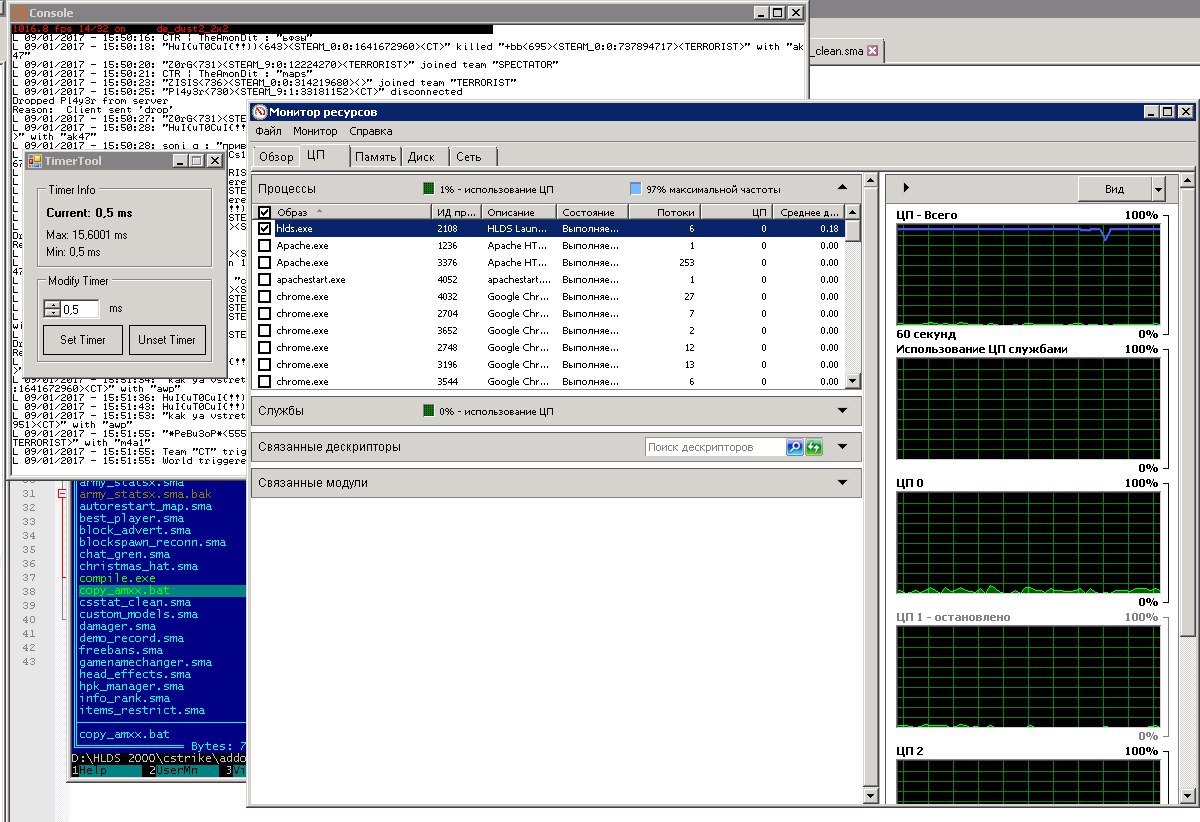The width and height of the screenshot is (1200, 822).
Task: Switch to the Память tab
Action: click(x=375, y=157)
